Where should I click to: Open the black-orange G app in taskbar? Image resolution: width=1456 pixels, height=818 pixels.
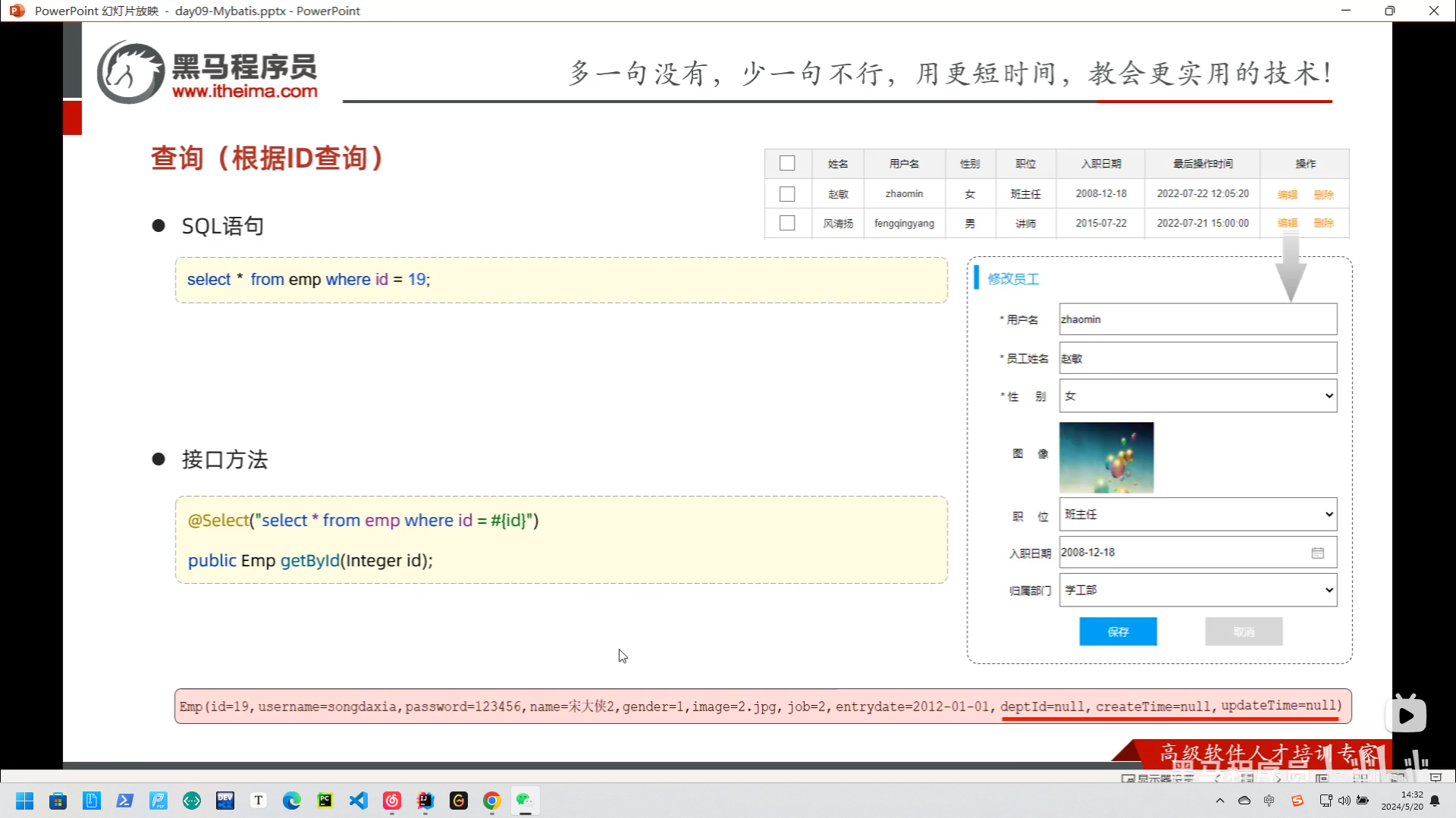458,801
